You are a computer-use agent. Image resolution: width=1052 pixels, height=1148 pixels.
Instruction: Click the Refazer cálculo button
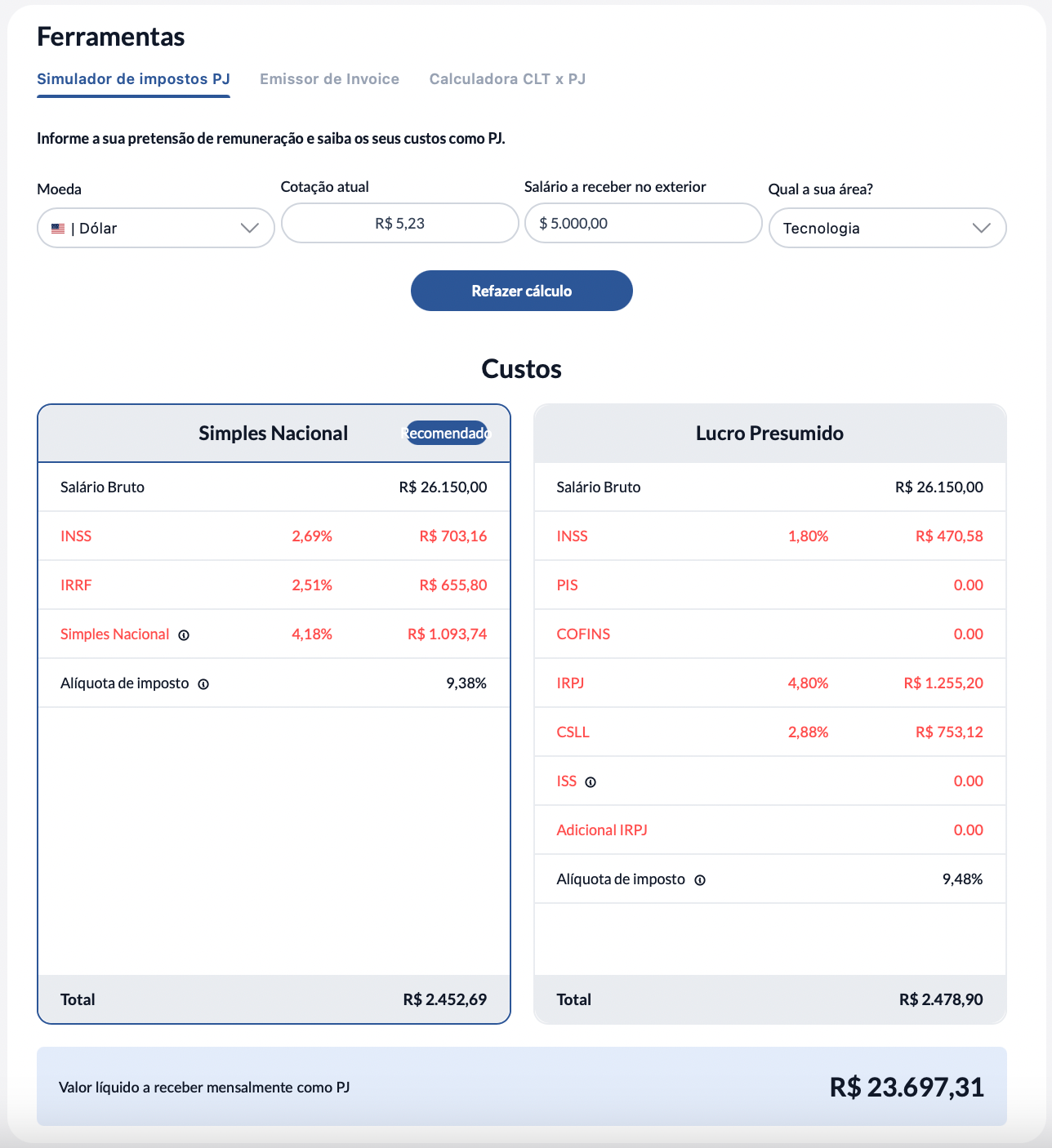point(522,291)
